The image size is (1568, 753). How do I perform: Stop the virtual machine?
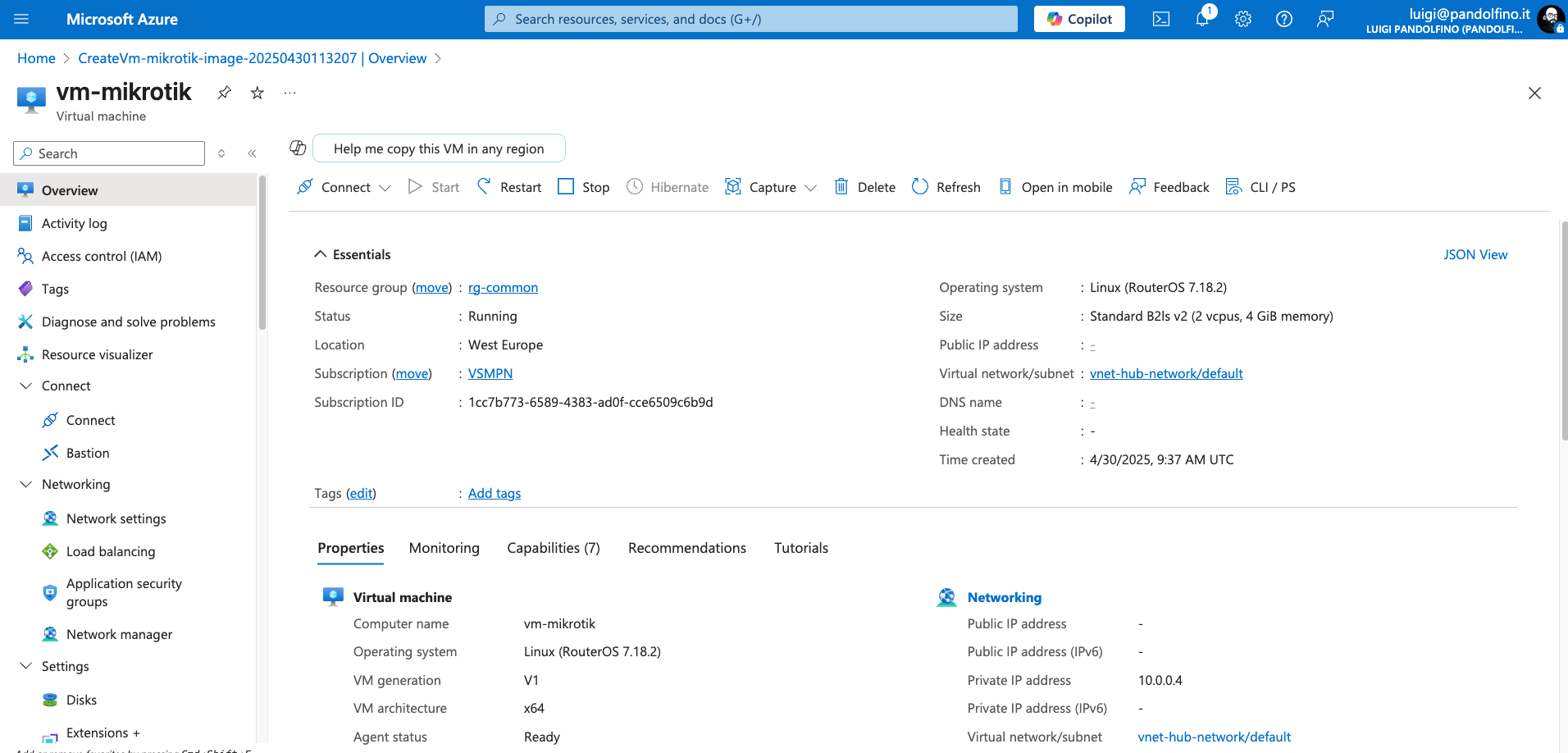584,187
